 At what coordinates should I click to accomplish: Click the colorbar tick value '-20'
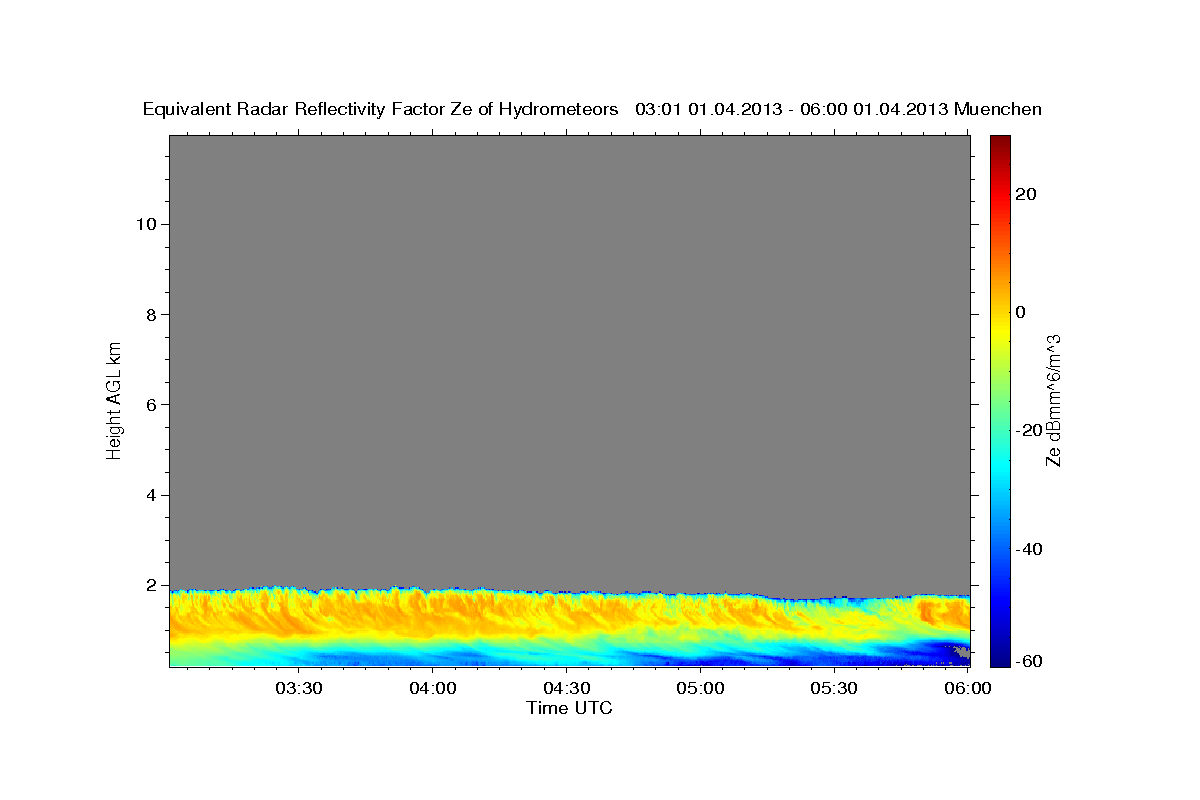1027,430
